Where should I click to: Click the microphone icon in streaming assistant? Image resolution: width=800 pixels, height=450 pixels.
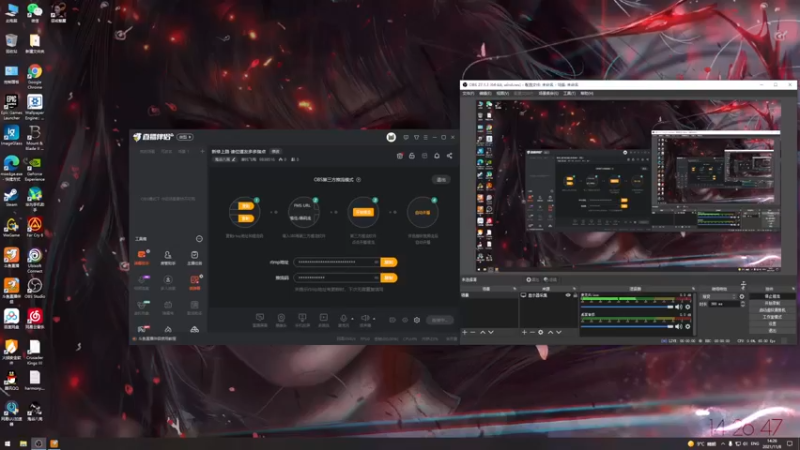pos(344,318)
